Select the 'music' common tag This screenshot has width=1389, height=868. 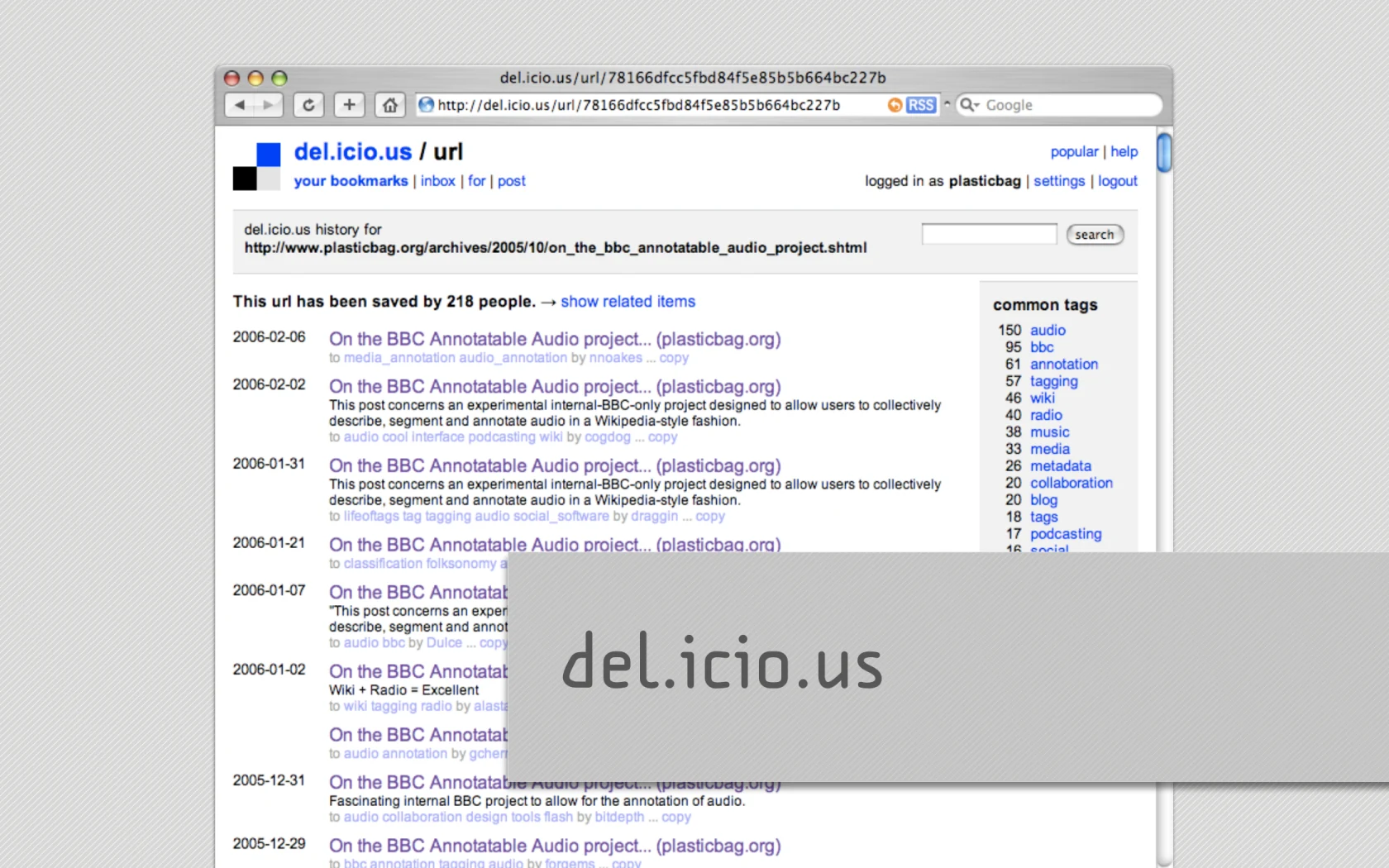click(x=1050, y=432)
